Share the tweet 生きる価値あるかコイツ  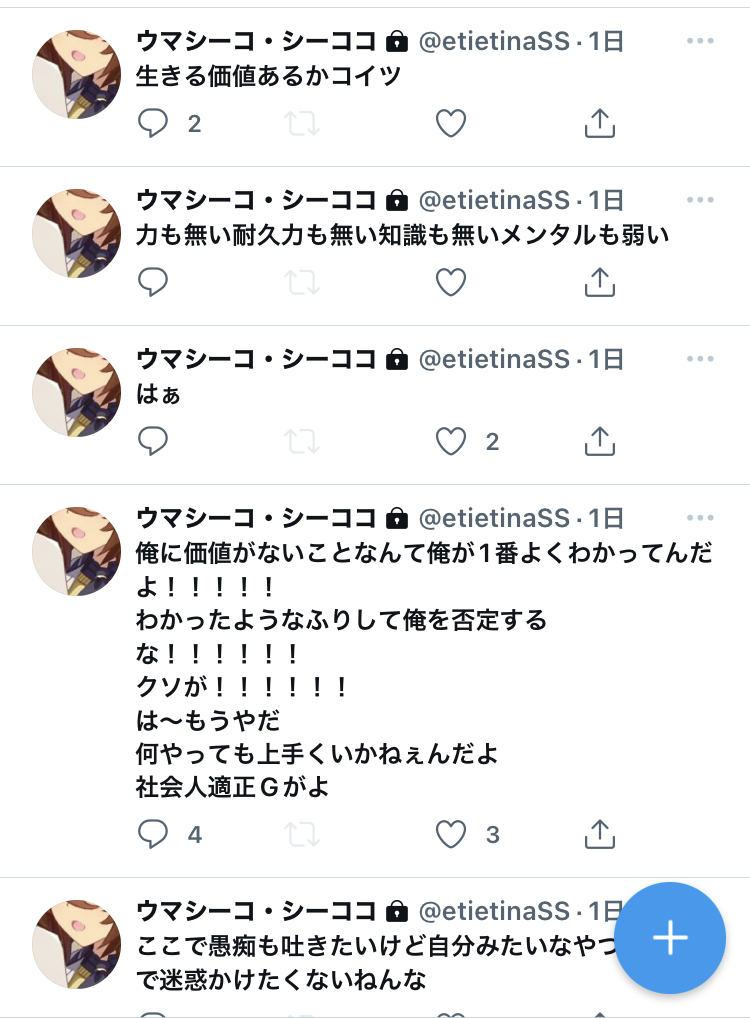point(599,123)
